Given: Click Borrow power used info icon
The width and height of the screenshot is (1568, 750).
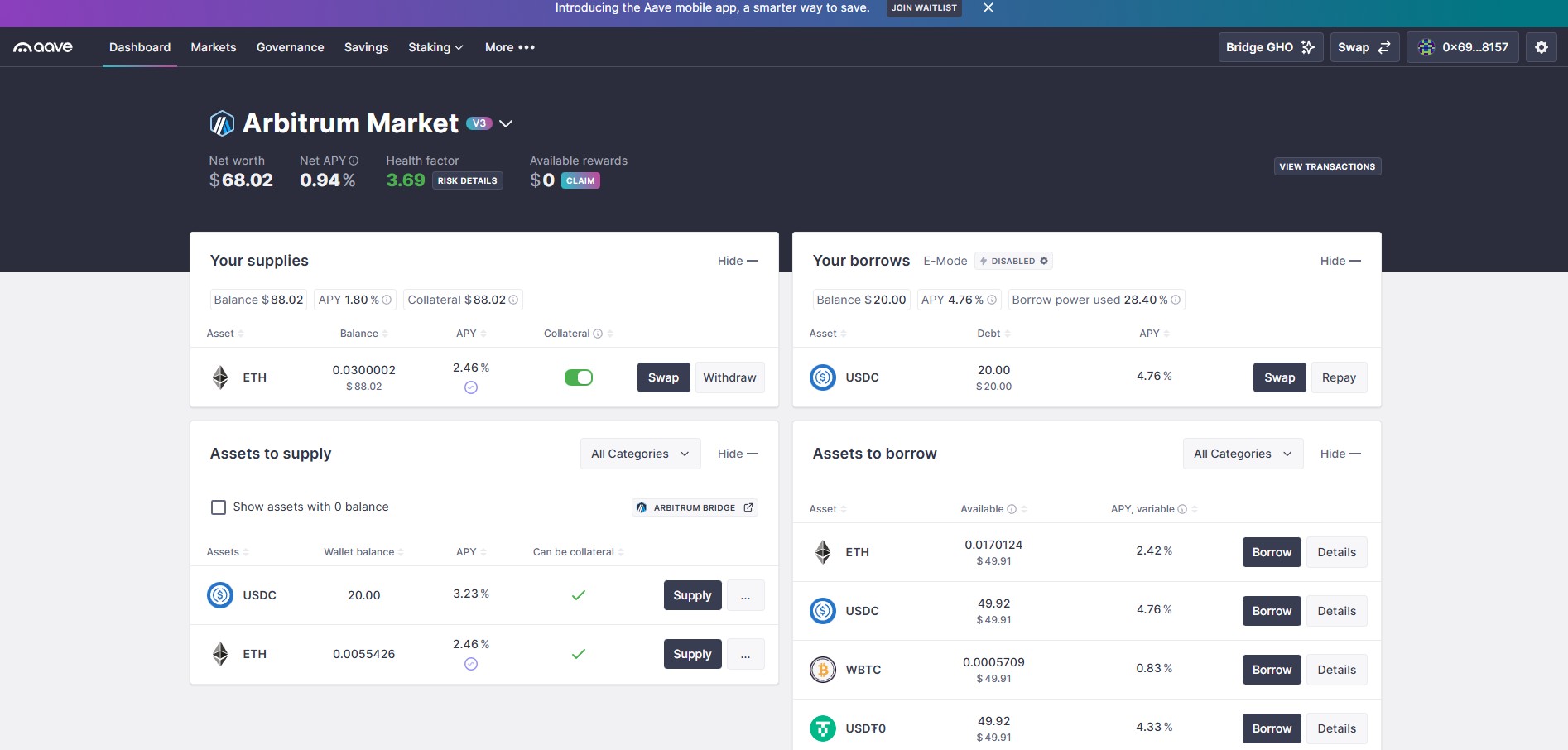Looking at the screenshot, I should click(x=1176, y=300).
